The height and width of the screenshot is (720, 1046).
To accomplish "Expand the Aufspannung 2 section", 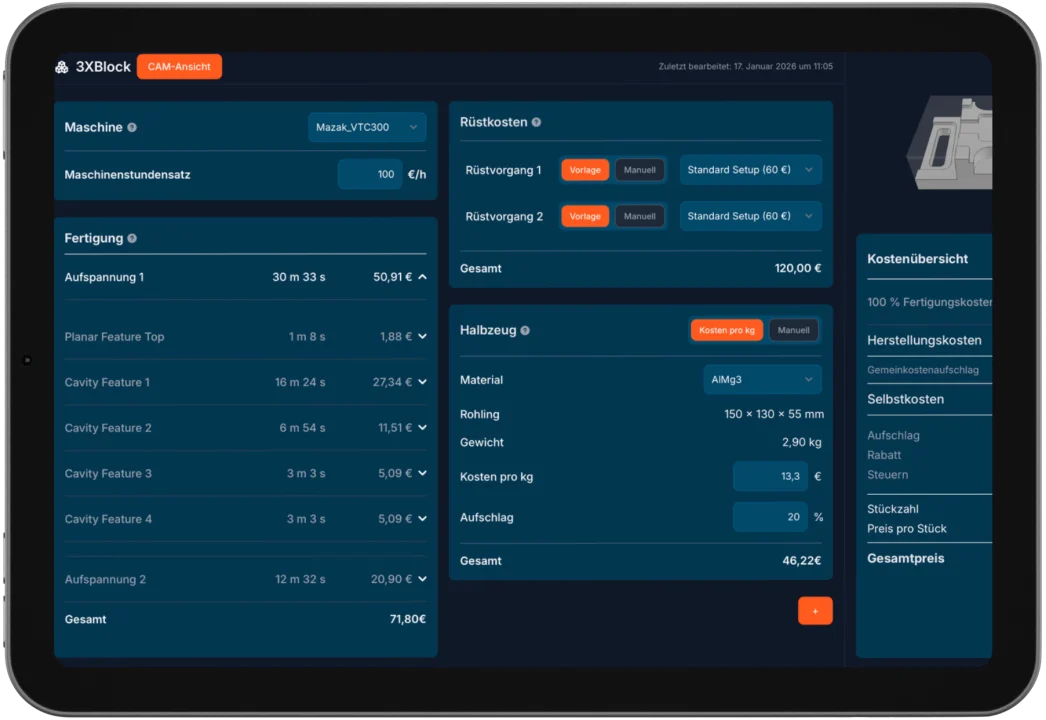I will tap(422, 579).
